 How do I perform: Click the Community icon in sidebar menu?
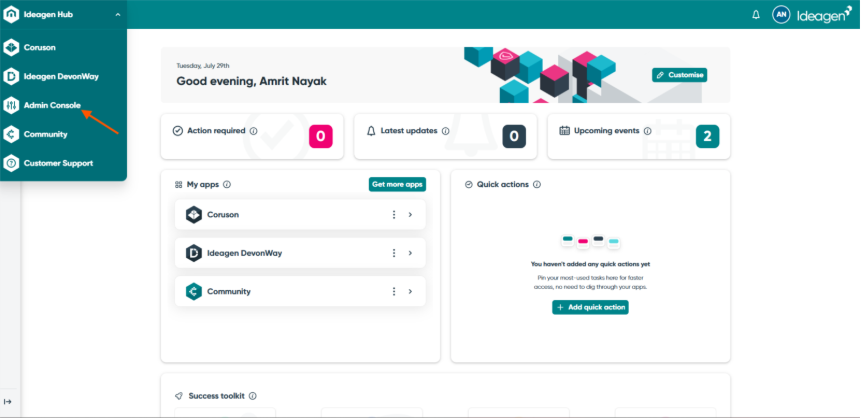11,134
